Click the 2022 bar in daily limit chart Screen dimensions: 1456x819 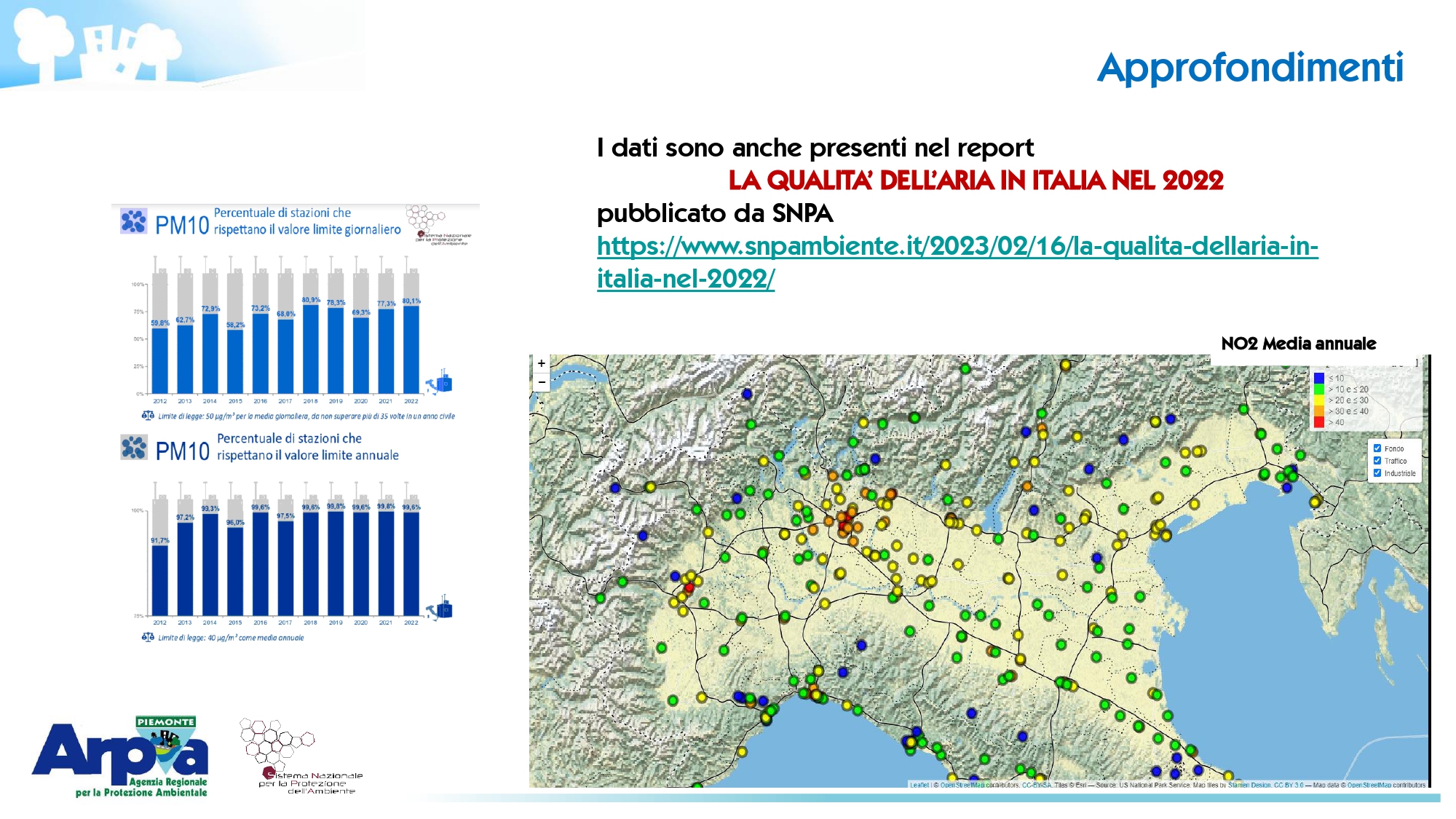coord(411,349)
